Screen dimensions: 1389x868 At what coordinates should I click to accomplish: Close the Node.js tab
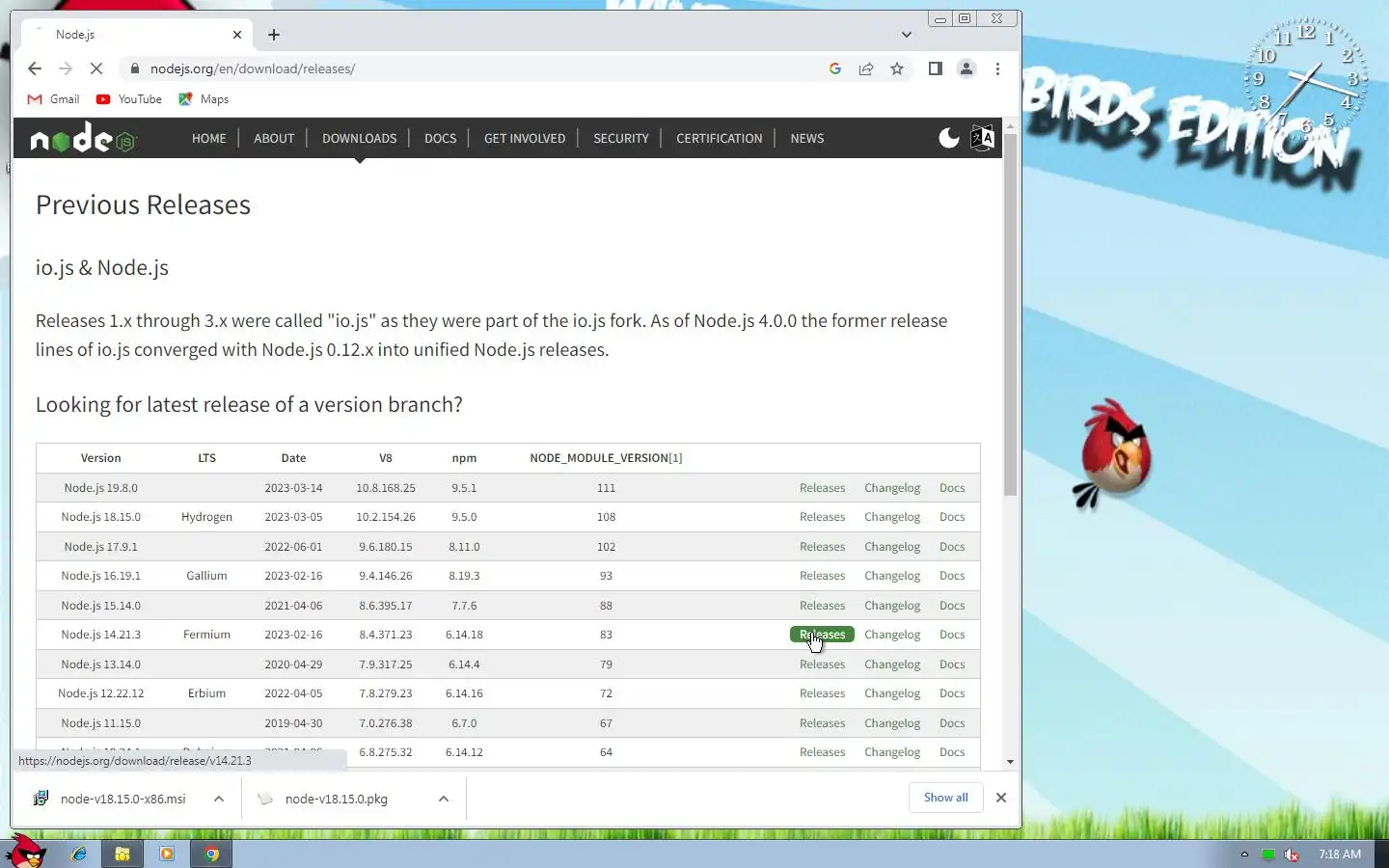coord(237,35)
